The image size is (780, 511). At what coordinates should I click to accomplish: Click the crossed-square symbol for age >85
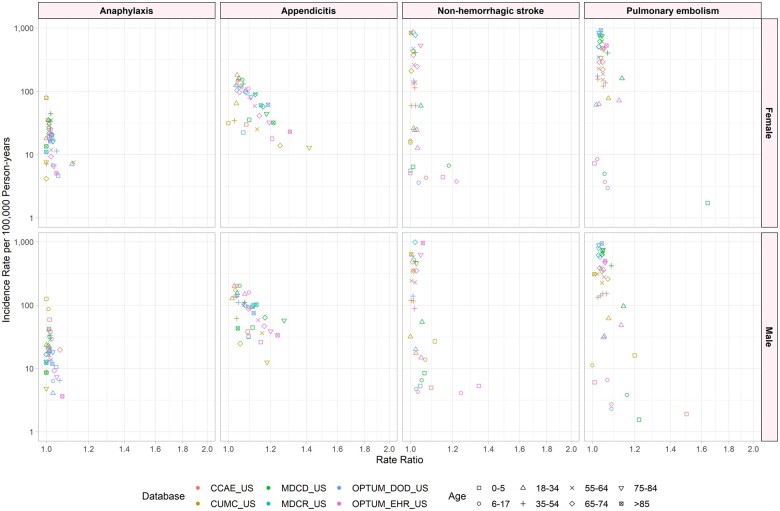point(622,504)
